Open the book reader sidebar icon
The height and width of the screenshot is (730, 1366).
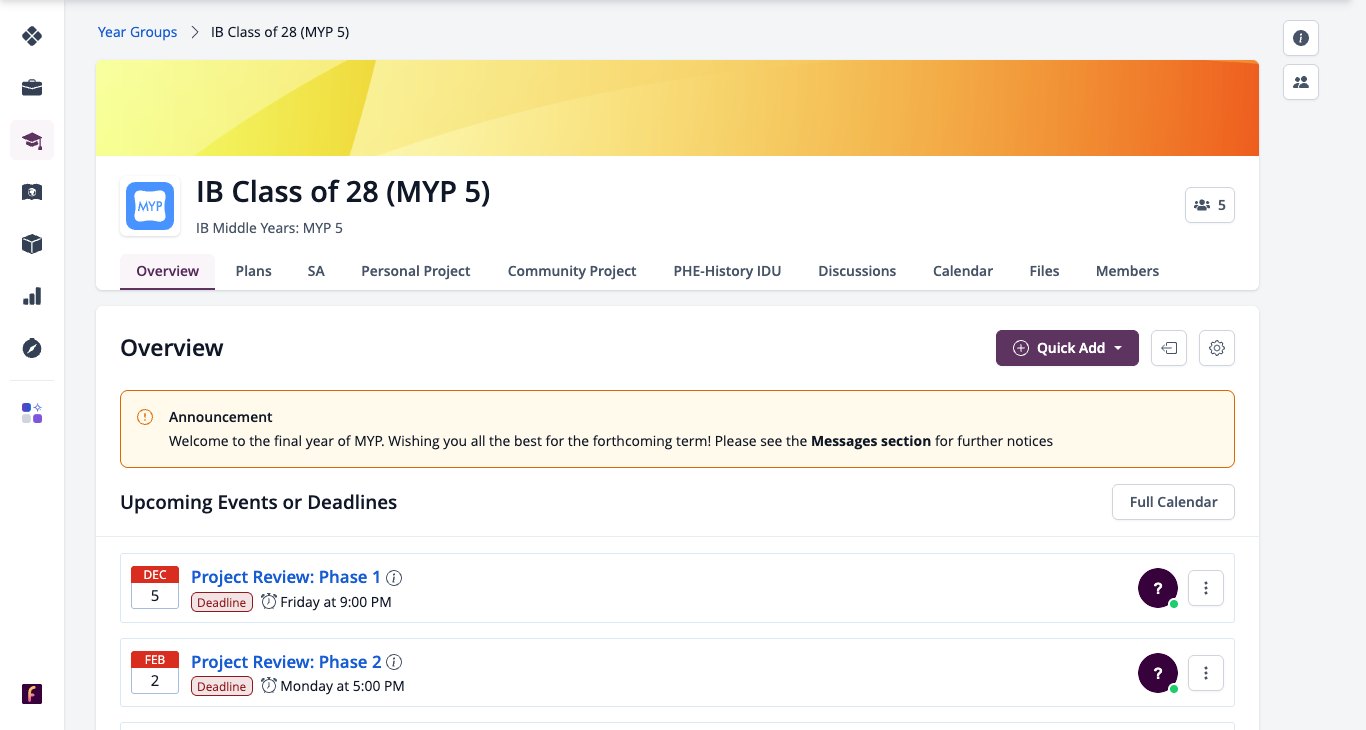pyautogui.click(x=32, y=192)
